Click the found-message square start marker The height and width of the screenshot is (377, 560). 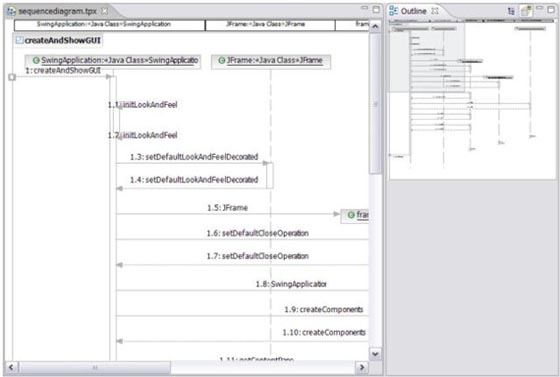(x=12, y=77)
